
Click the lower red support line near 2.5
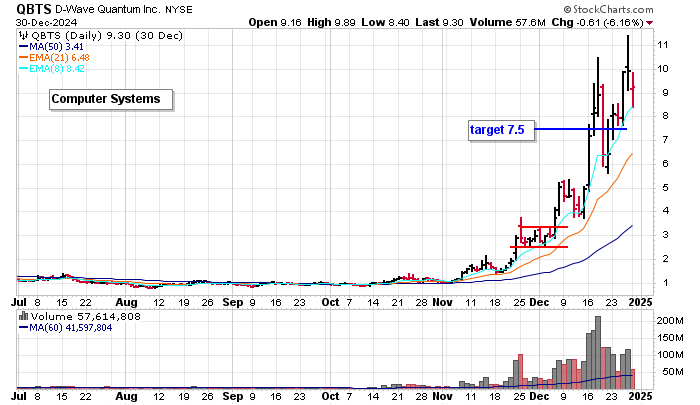point(539,247)
